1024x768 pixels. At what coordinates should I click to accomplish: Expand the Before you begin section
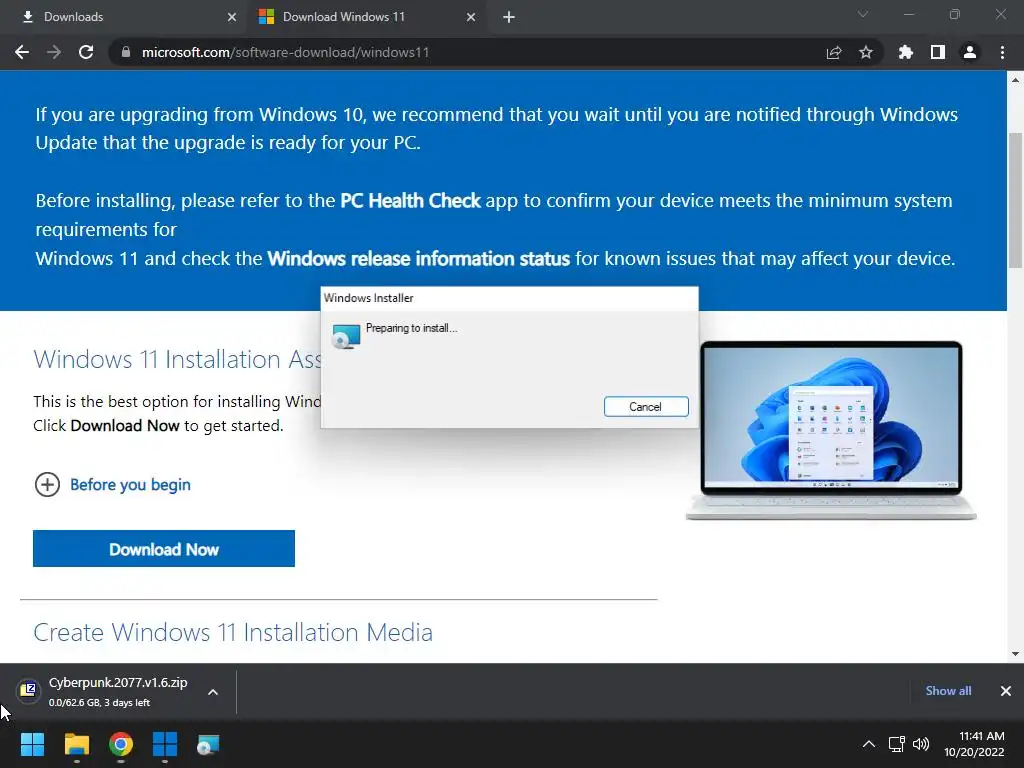[x=47, y=485]
